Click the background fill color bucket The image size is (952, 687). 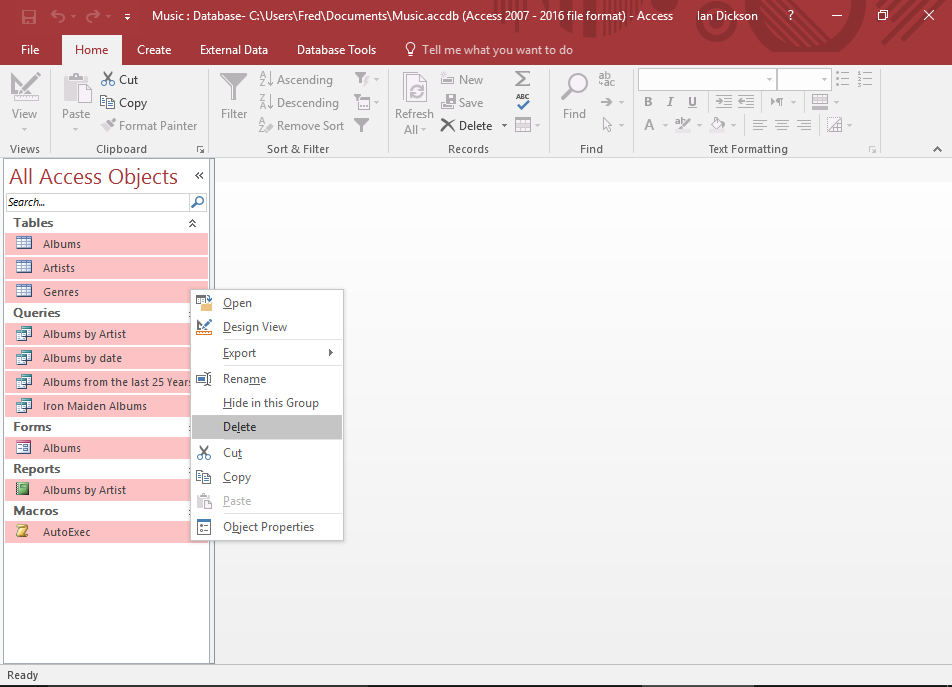click(x=718, y=125)
